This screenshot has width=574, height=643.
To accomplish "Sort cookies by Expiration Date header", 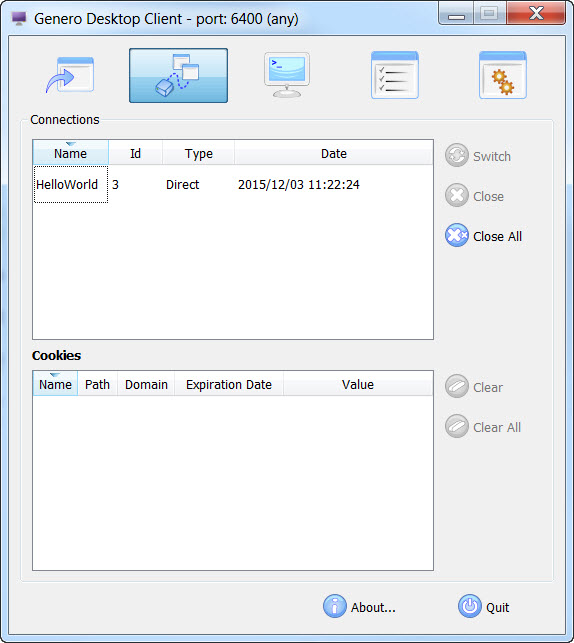I will coord(229,384).
